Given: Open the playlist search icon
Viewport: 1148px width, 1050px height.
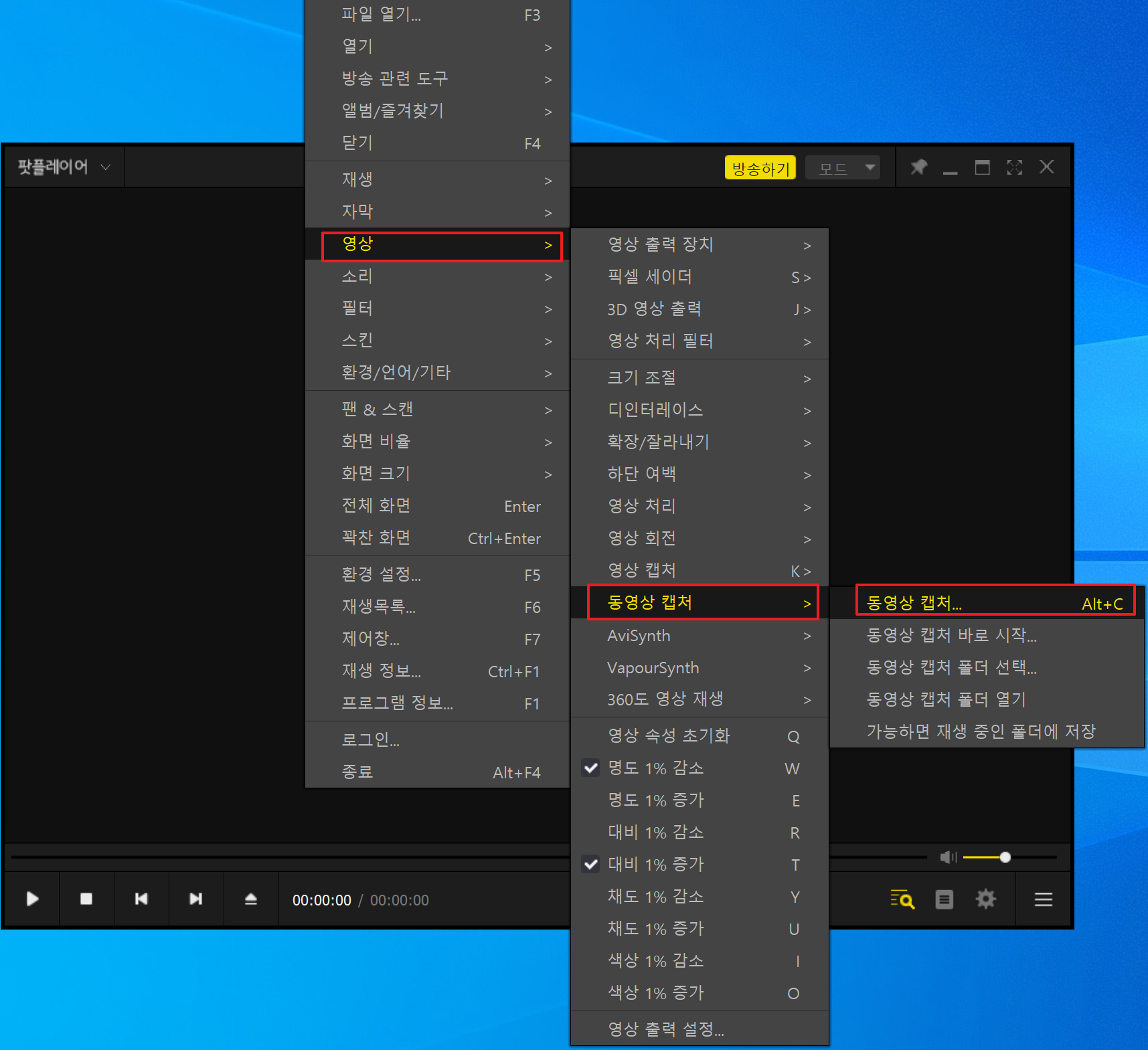Looking at the screenshot, I should (x=902, y=899).
